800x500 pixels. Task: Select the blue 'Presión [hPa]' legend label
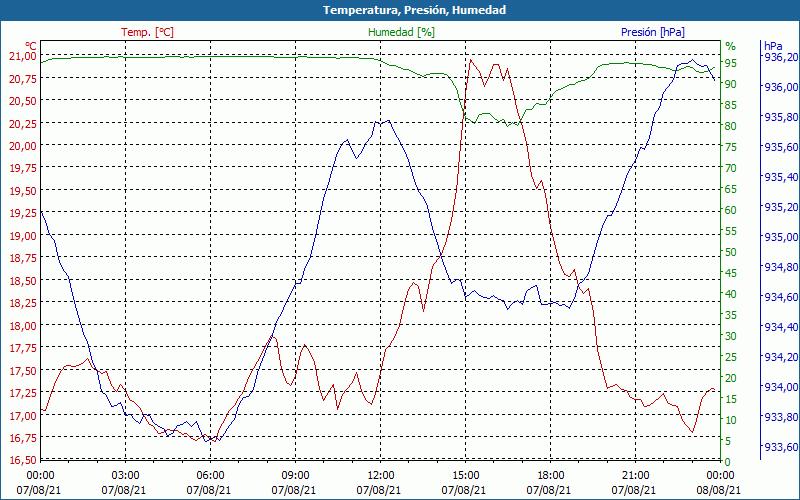[x=653, y=32]
